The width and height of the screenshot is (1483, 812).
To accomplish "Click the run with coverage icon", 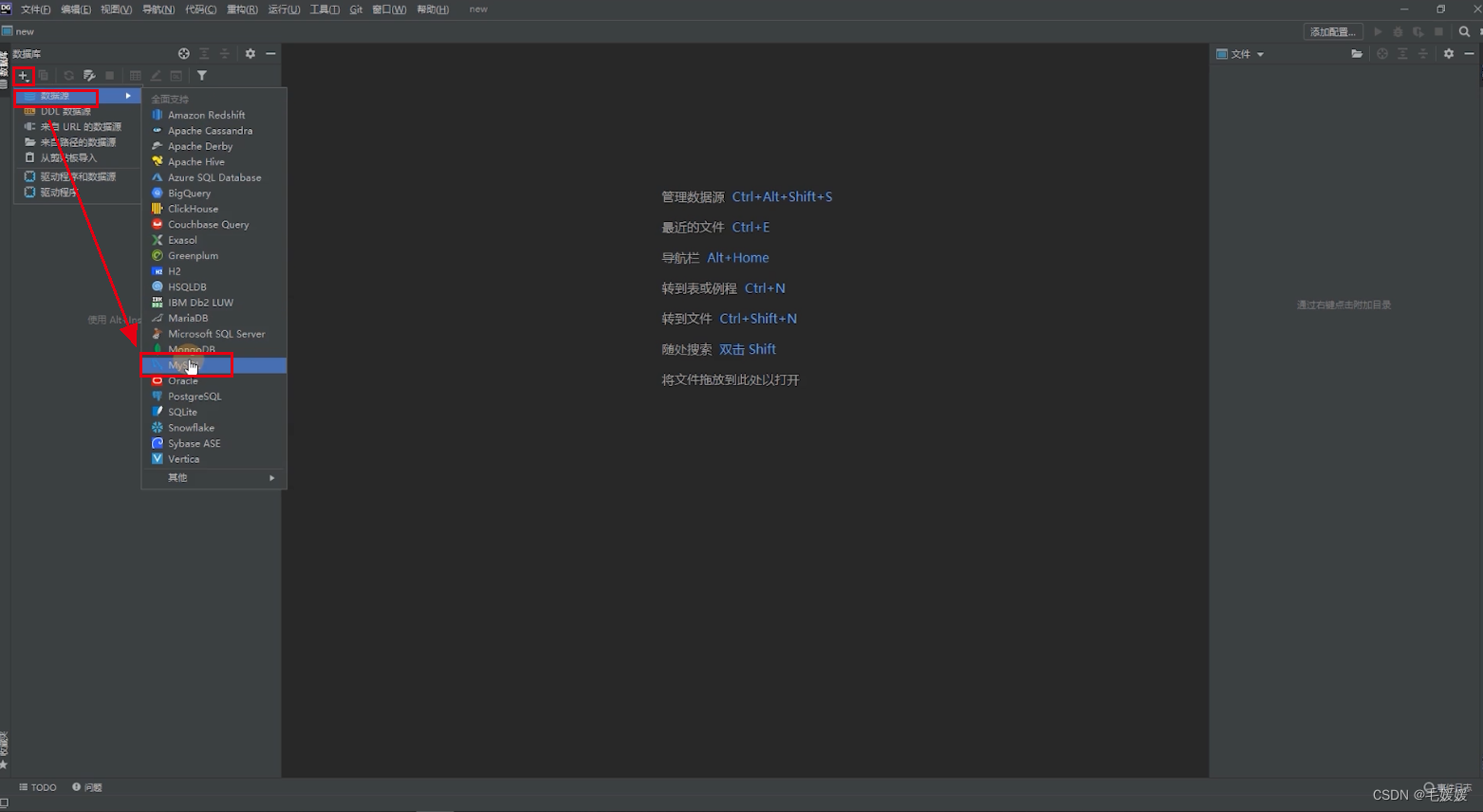I will click(x=1418, y=32).
